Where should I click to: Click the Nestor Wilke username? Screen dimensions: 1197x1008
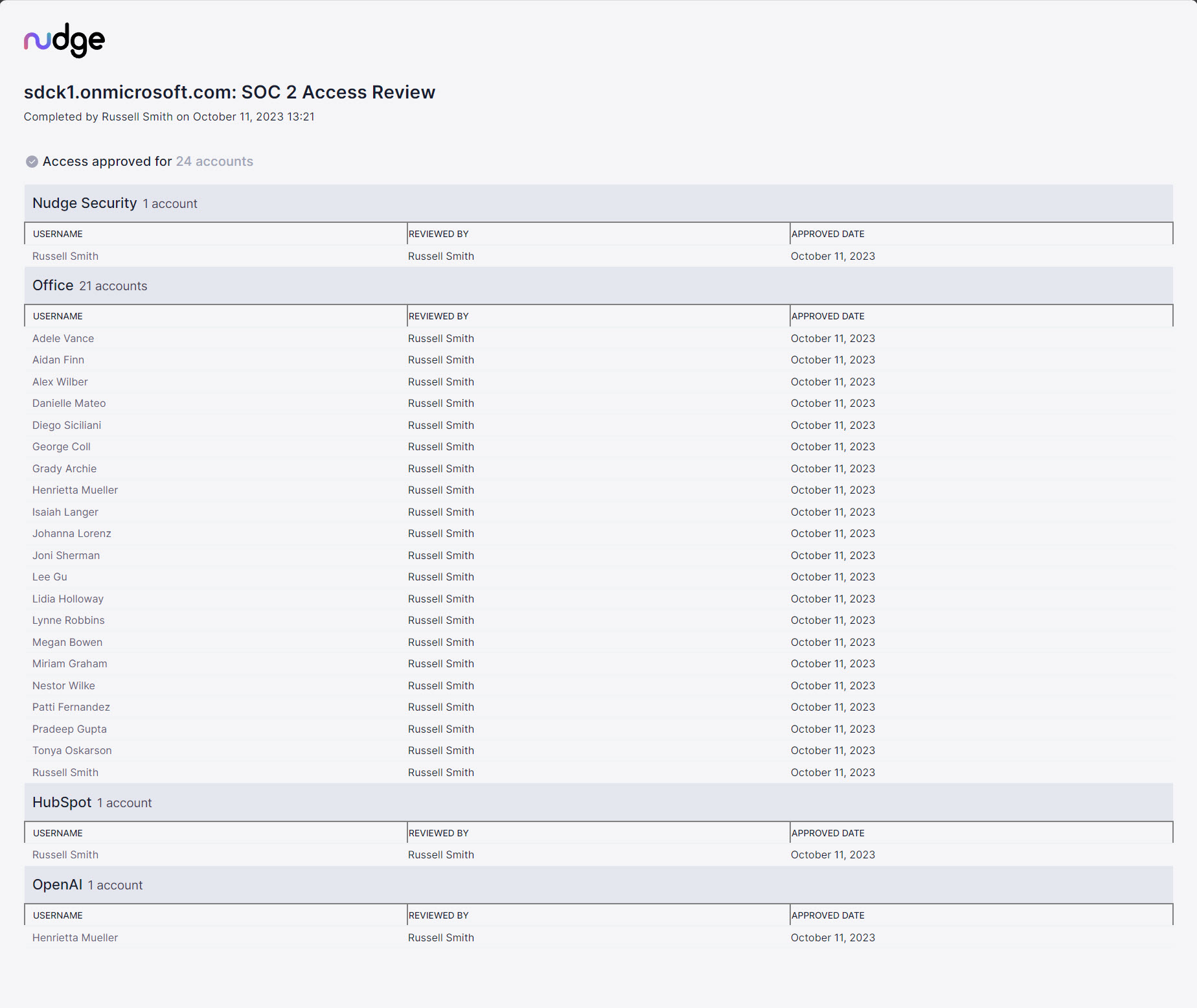click(63, 685)
